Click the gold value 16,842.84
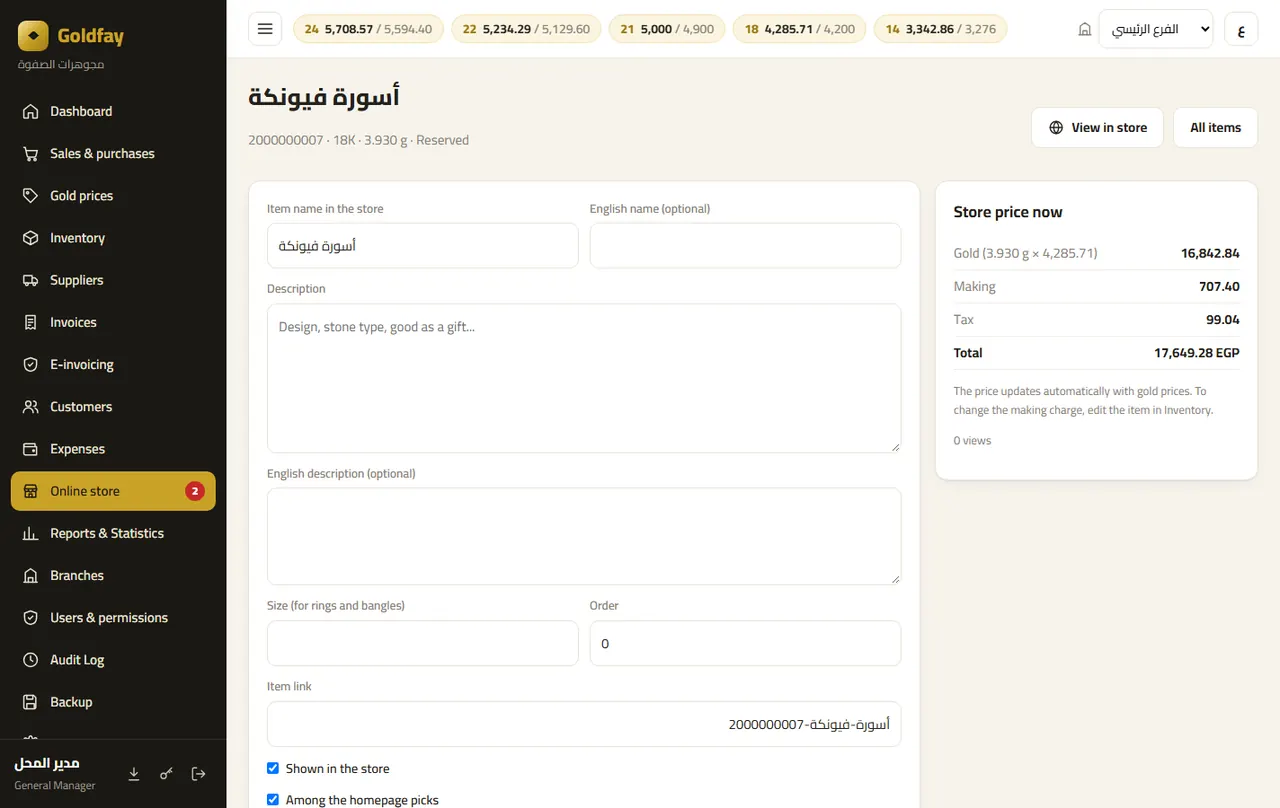The width and height of the screenshot is (1280, 808). [1210, 254]
